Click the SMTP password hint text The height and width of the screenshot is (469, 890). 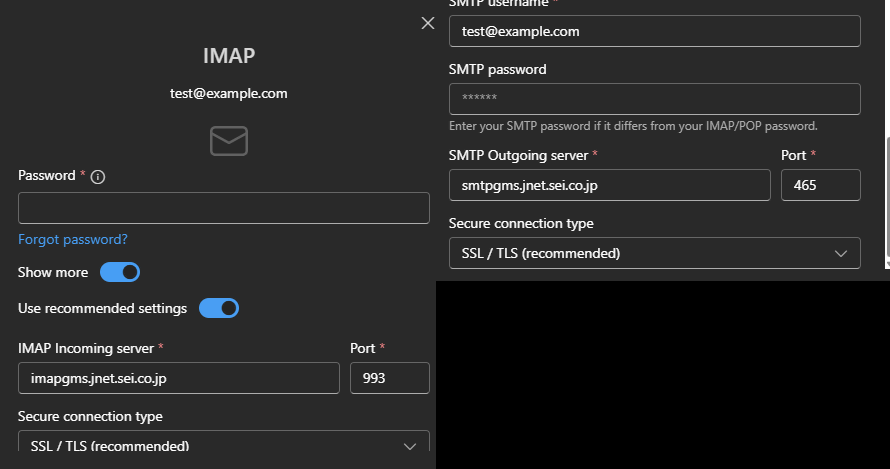pos(633,126)
